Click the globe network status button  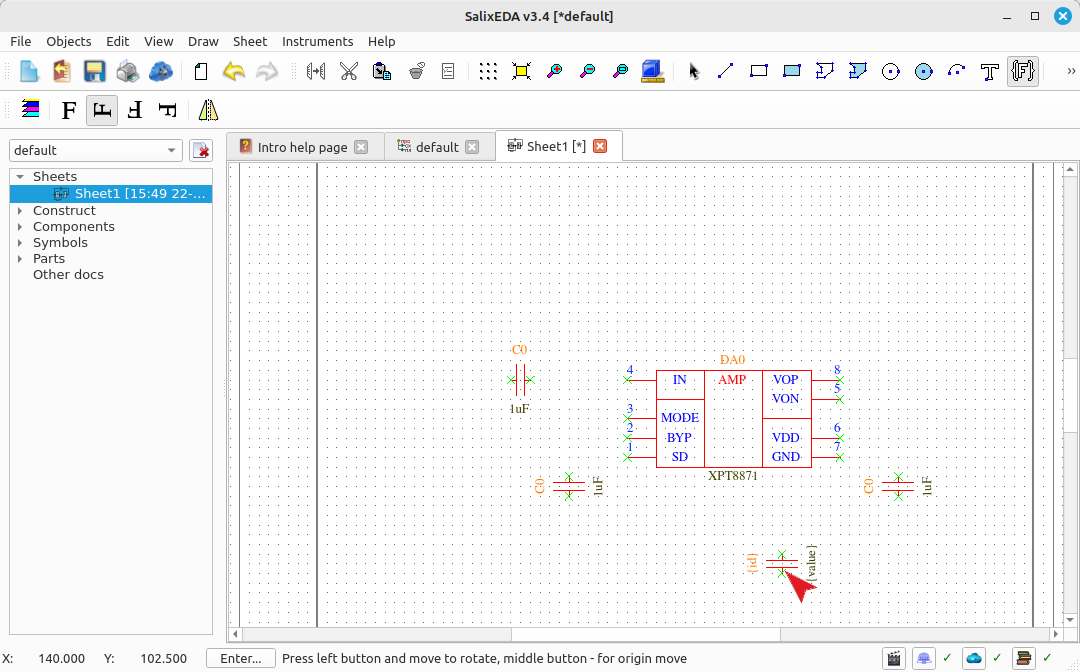[924, 659]
